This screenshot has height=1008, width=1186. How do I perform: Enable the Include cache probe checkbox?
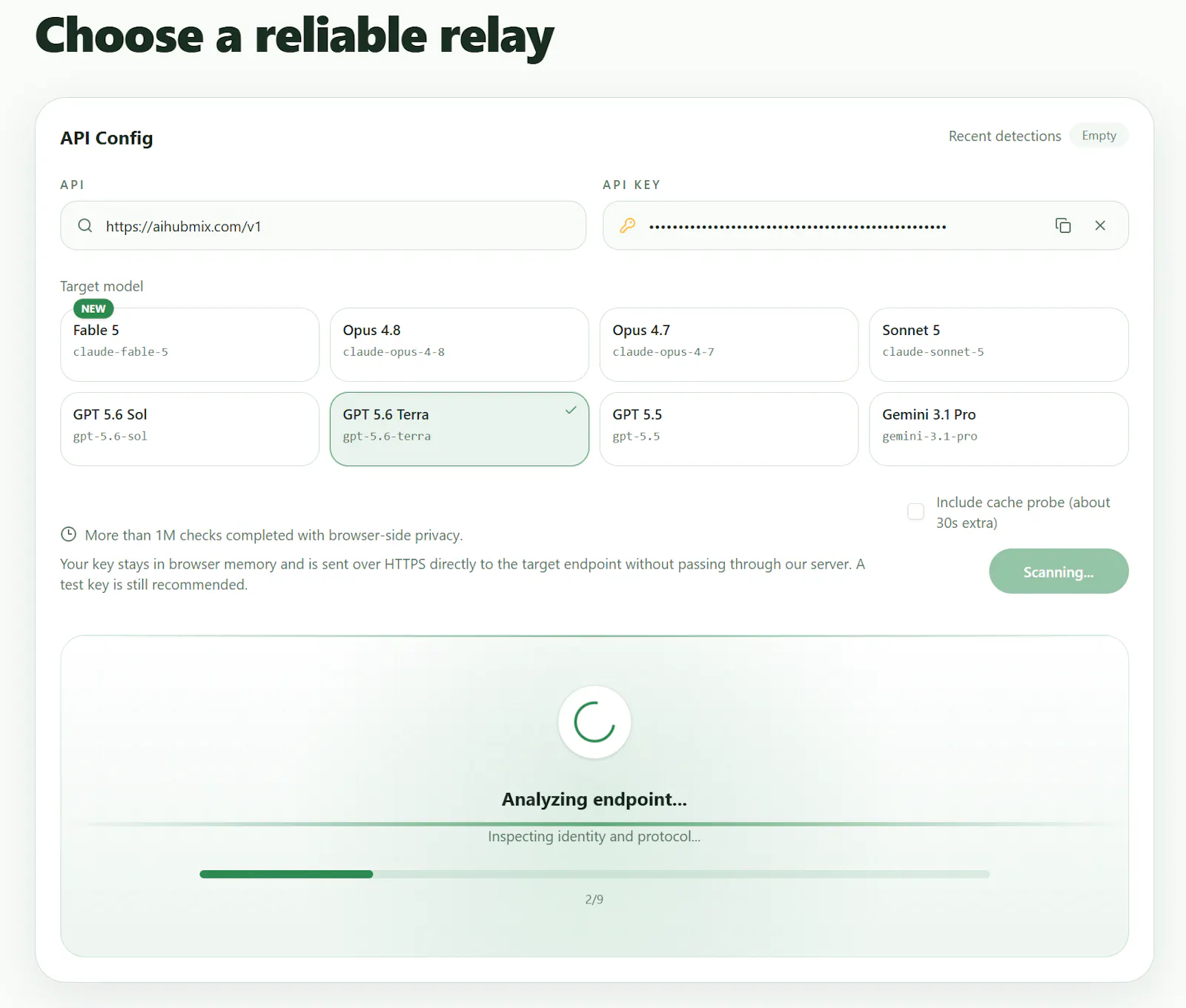pos(916,511)
